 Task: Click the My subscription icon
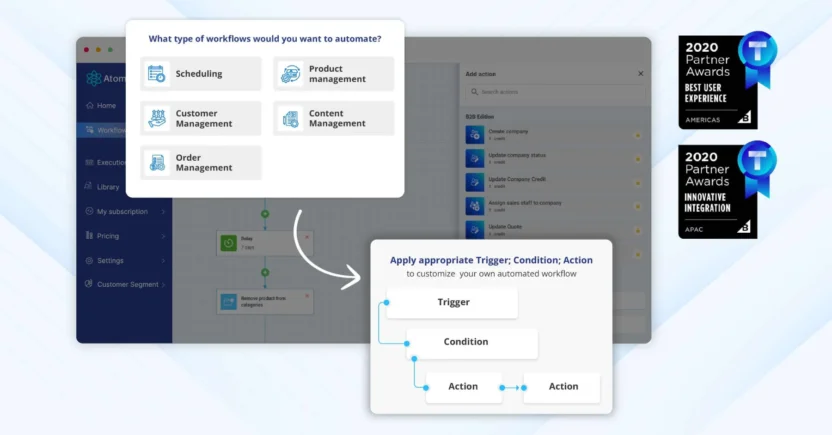tap(89, 211)
